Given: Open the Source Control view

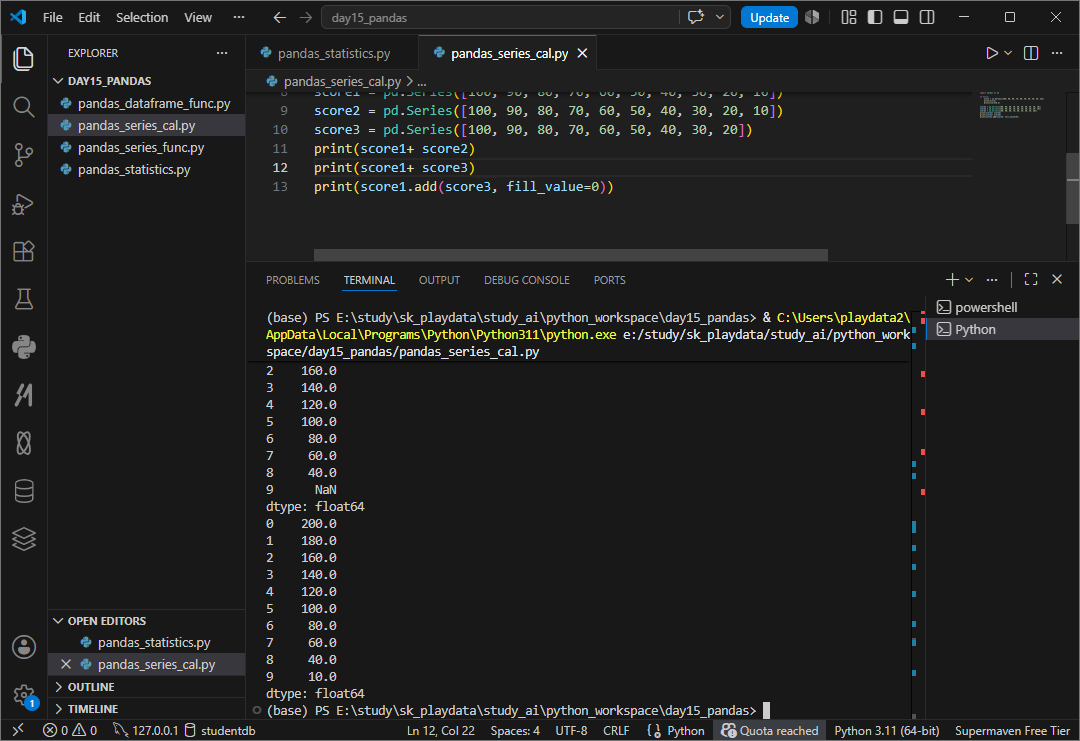Looking at the screenshot, I should pyautogui.click(x=23, y=155).
